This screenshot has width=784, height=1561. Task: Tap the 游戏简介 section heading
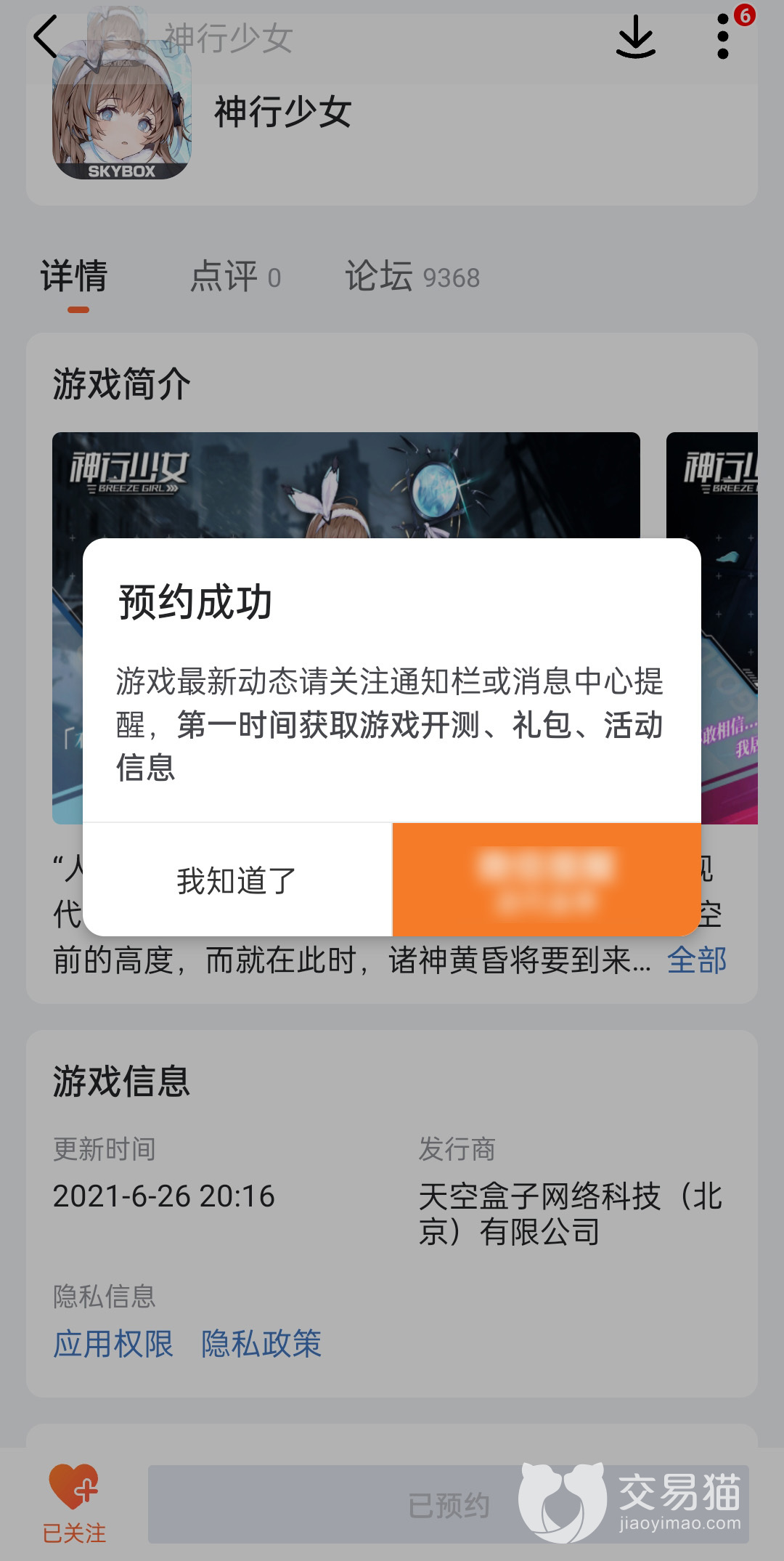(122, 384)
